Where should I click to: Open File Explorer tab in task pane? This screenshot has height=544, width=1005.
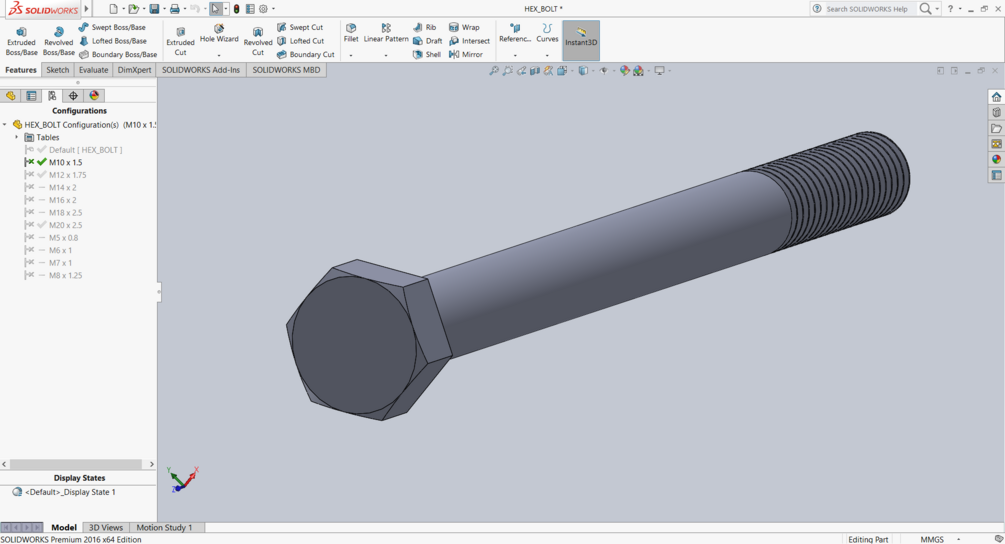pos(996,128)
